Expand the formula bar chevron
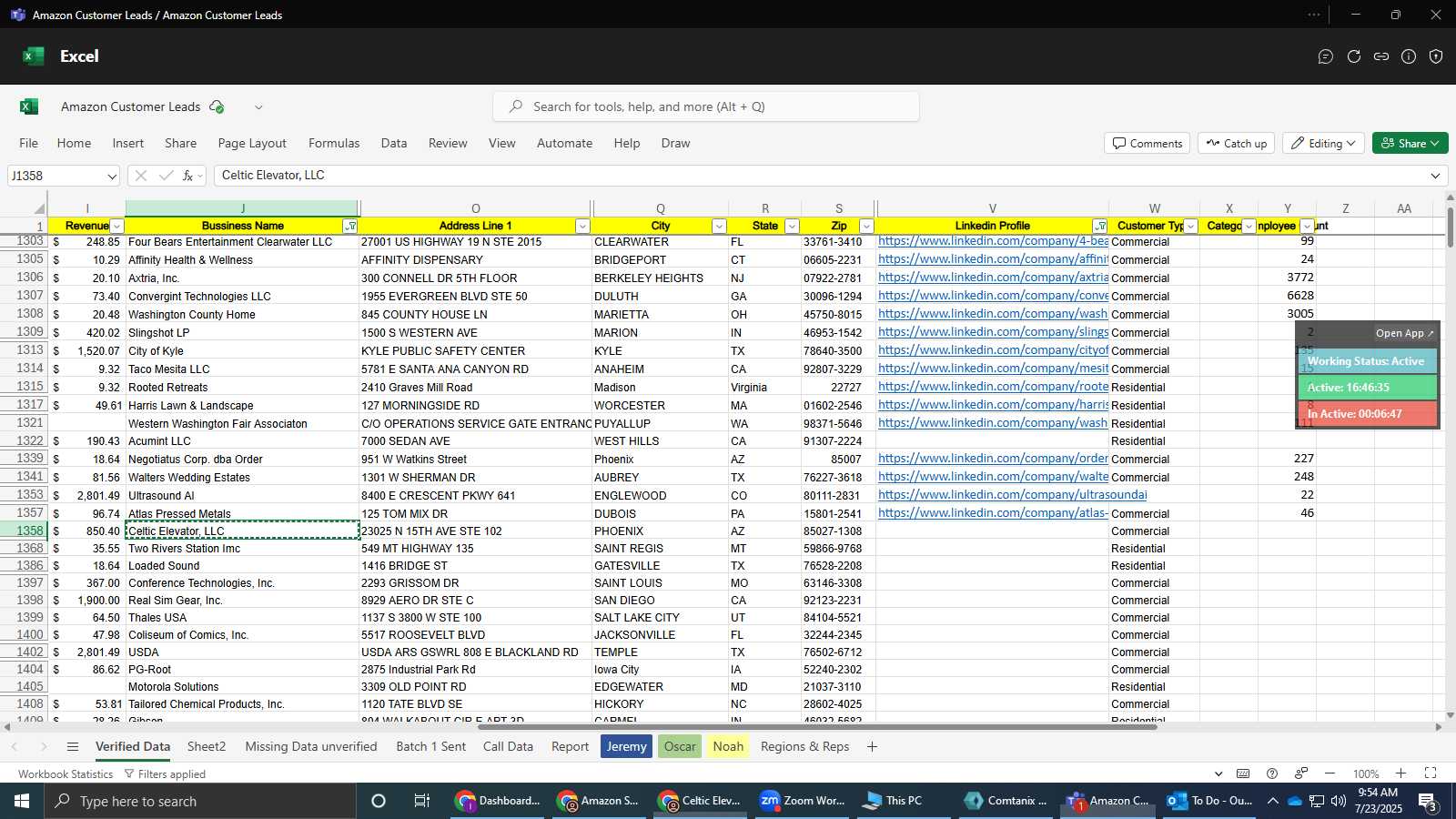1456x819 pixels. [x=1435, y=176]
